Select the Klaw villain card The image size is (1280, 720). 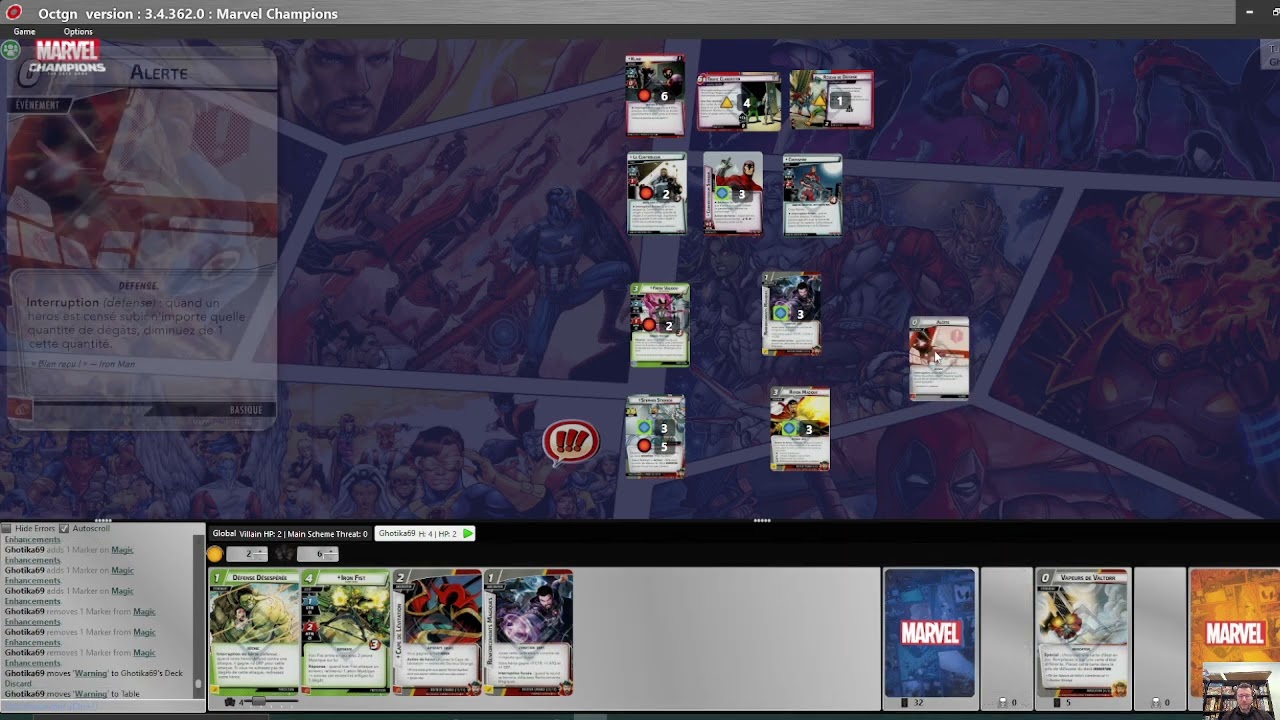tap(655, 96)
